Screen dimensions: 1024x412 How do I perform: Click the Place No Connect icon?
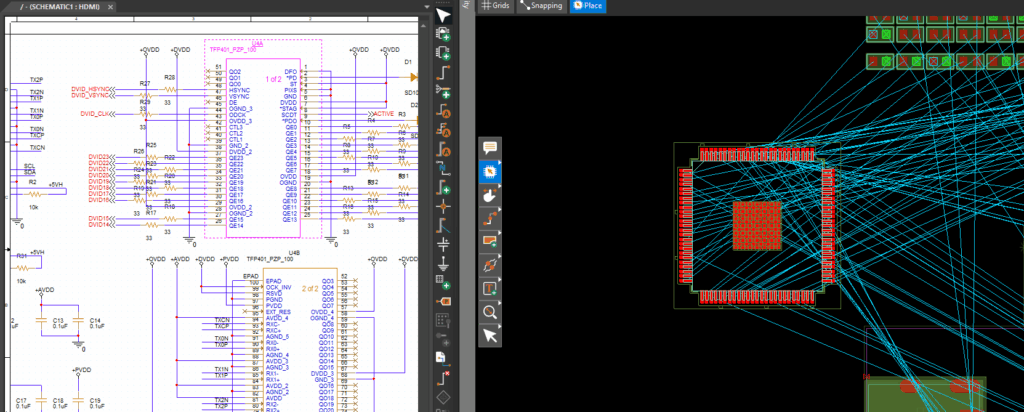tap(443, 377)
